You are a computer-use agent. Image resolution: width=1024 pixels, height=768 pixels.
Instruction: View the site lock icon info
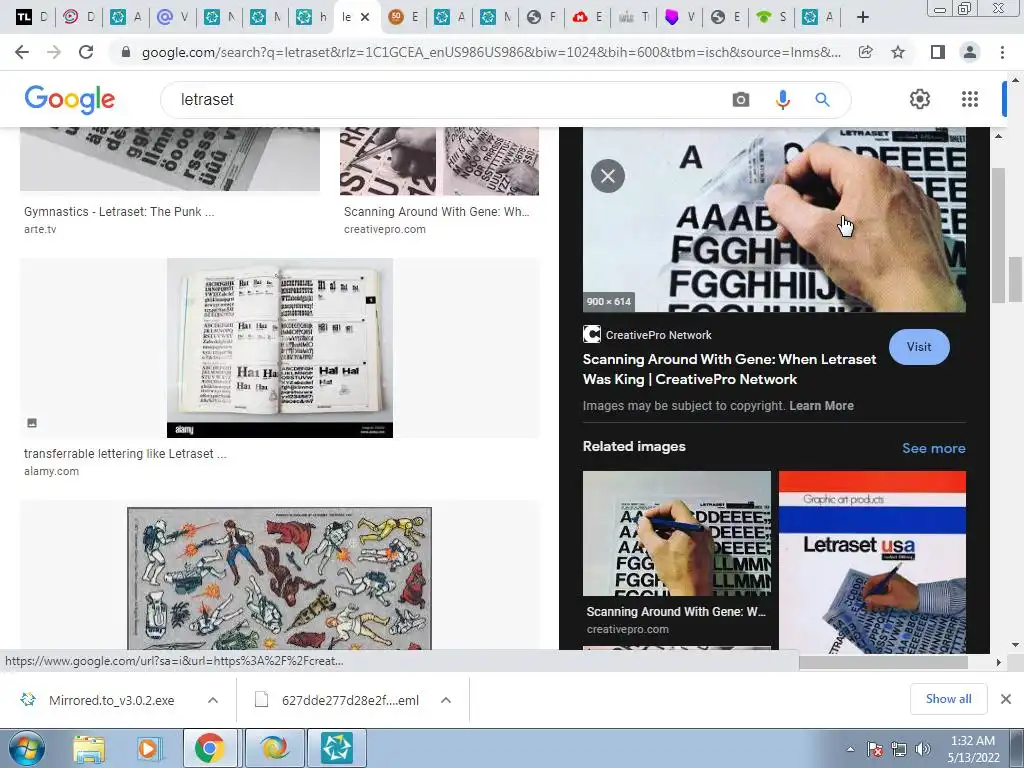click(126, 52)
